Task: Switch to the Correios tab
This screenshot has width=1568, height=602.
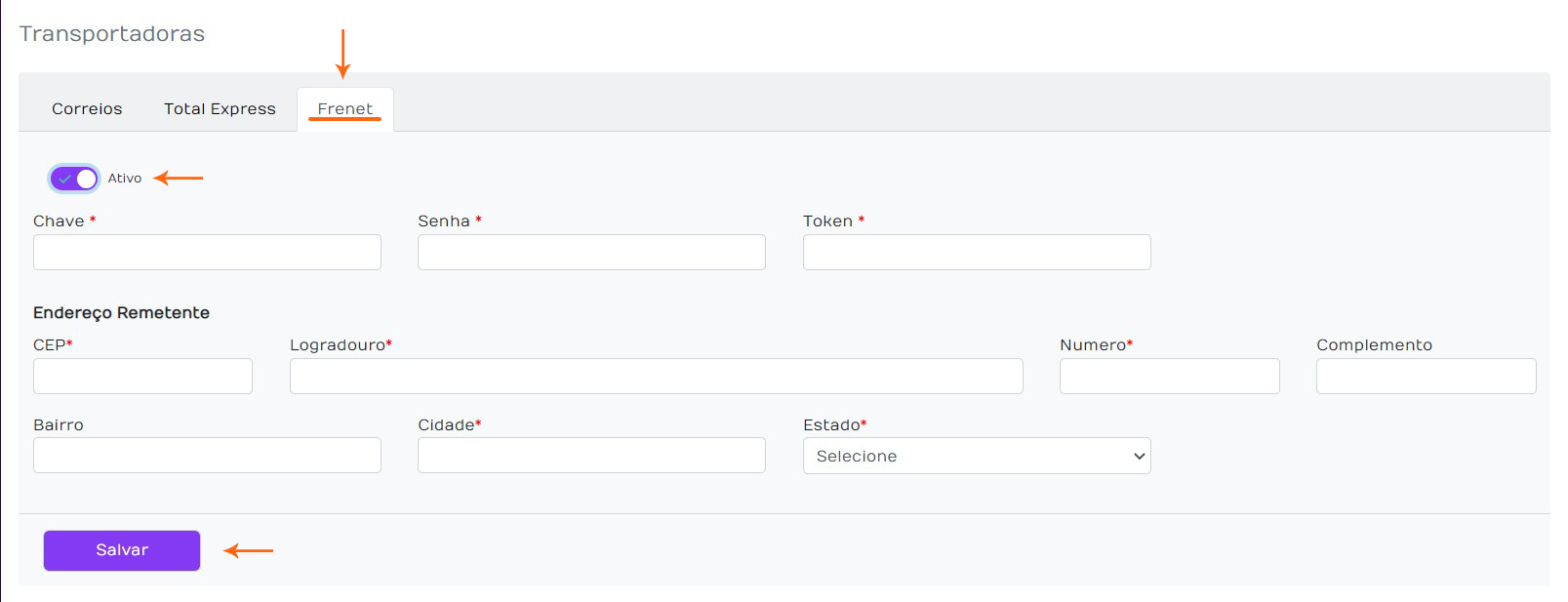Action: pyautogui.click(x=87, y=109)
